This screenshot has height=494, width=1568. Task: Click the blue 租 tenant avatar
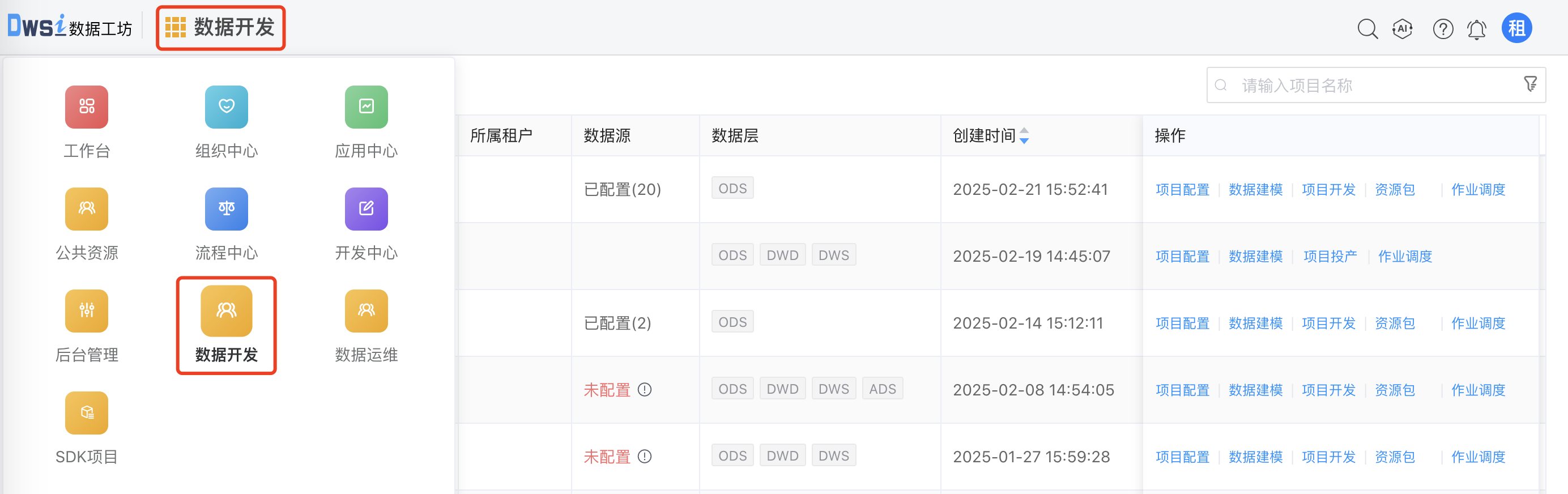1516,28
